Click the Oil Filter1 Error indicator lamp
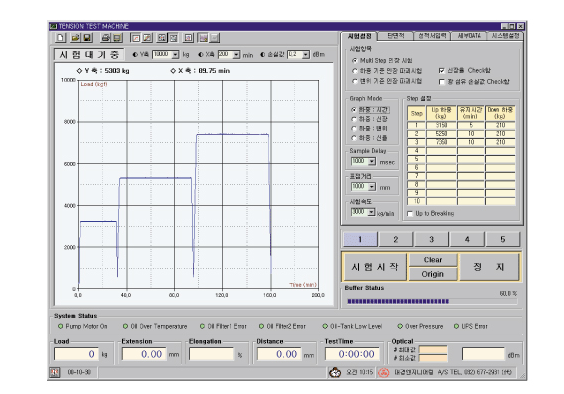 point(203,326)
